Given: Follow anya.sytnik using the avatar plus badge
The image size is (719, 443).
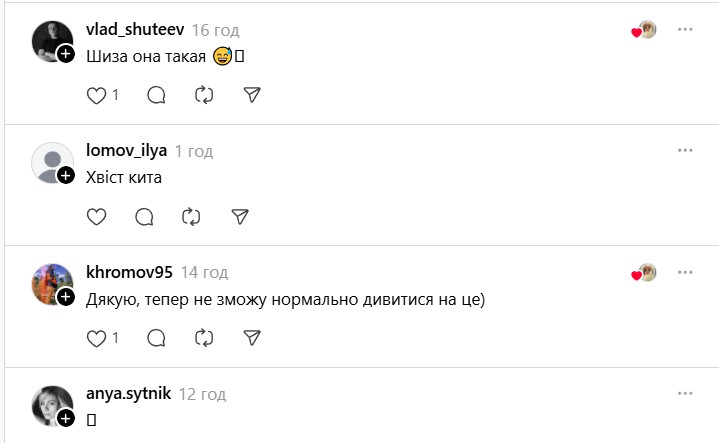Looking at the screenshot, I should pos(66,419).
